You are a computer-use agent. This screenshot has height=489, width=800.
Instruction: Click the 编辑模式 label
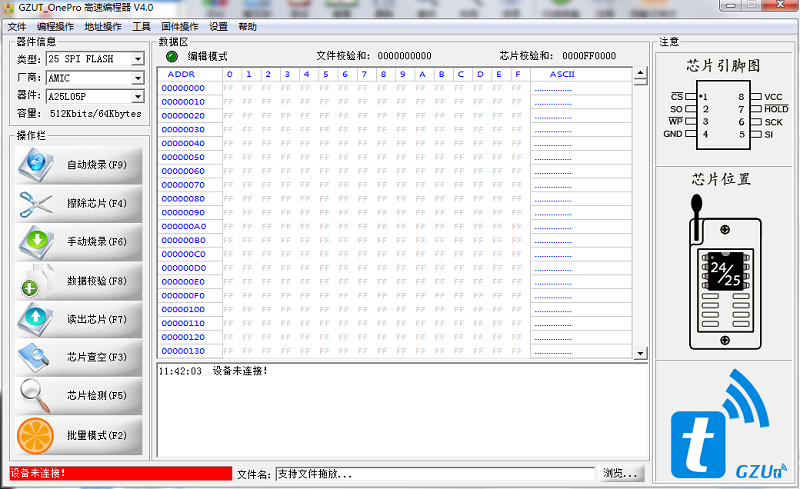click(x=208, y=56)
